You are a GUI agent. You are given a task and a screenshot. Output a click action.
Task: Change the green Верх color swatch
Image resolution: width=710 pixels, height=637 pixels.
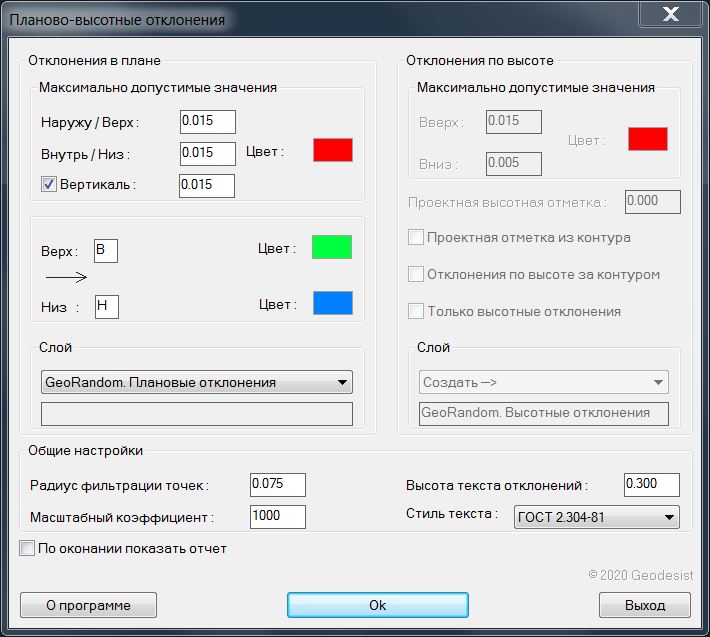click(x=332, y=247)
